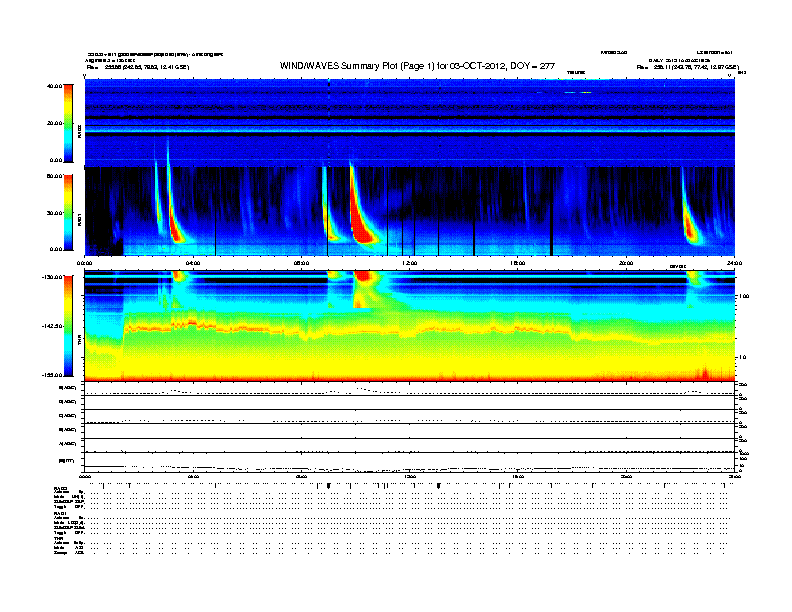The image size is (792, 612).
Task: Click the 04:00 time label under RAD1 panel
Action: (x=193, y=263)
